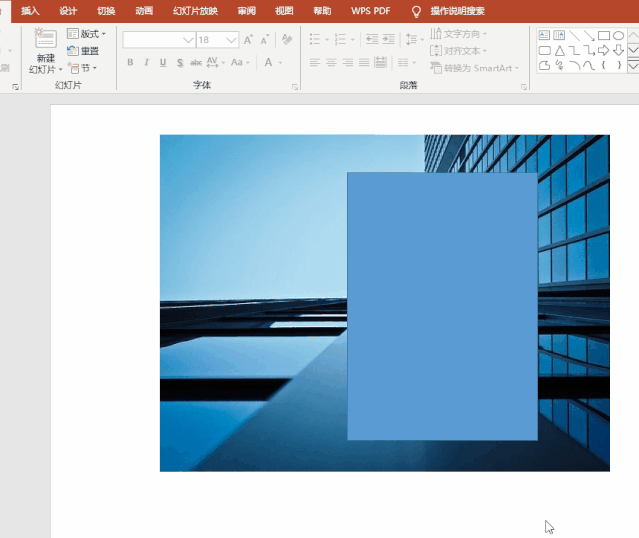Select the blue rectangle on the slide
The image size is (639, 538).
tap(442, 305)
